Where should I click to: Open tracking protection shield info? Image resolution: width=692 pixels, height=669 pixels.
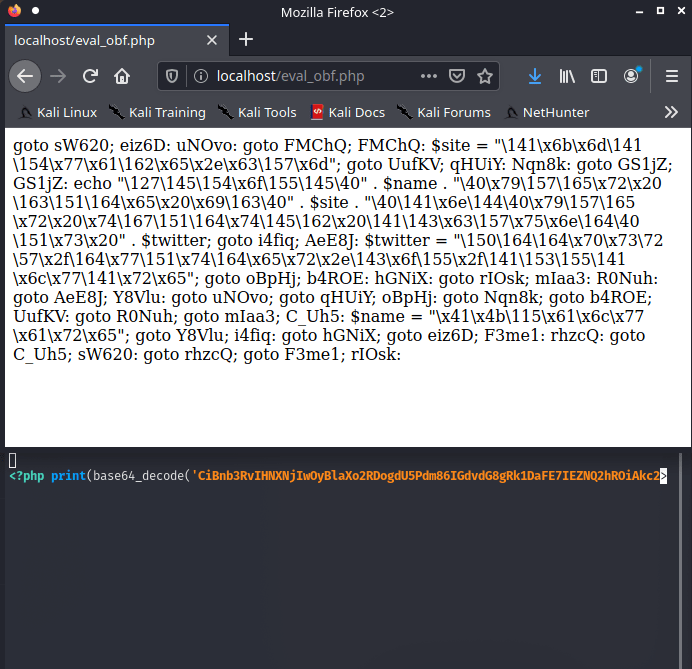[172, 76]
